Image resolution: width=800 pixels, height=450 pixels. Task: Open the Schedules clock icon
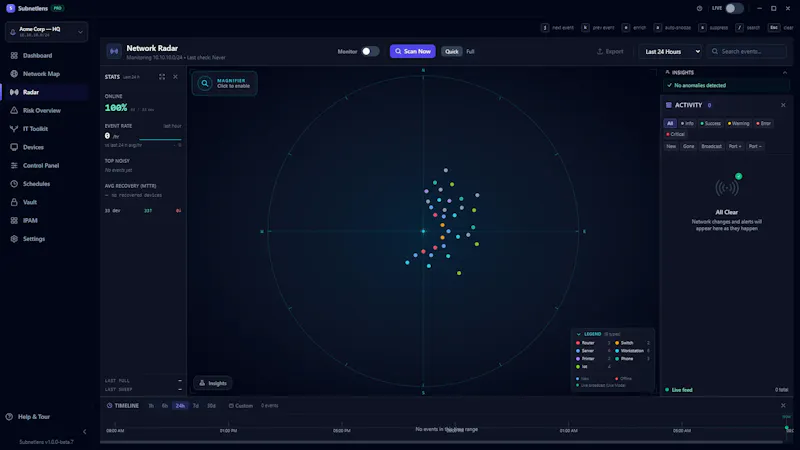point(14,184)
